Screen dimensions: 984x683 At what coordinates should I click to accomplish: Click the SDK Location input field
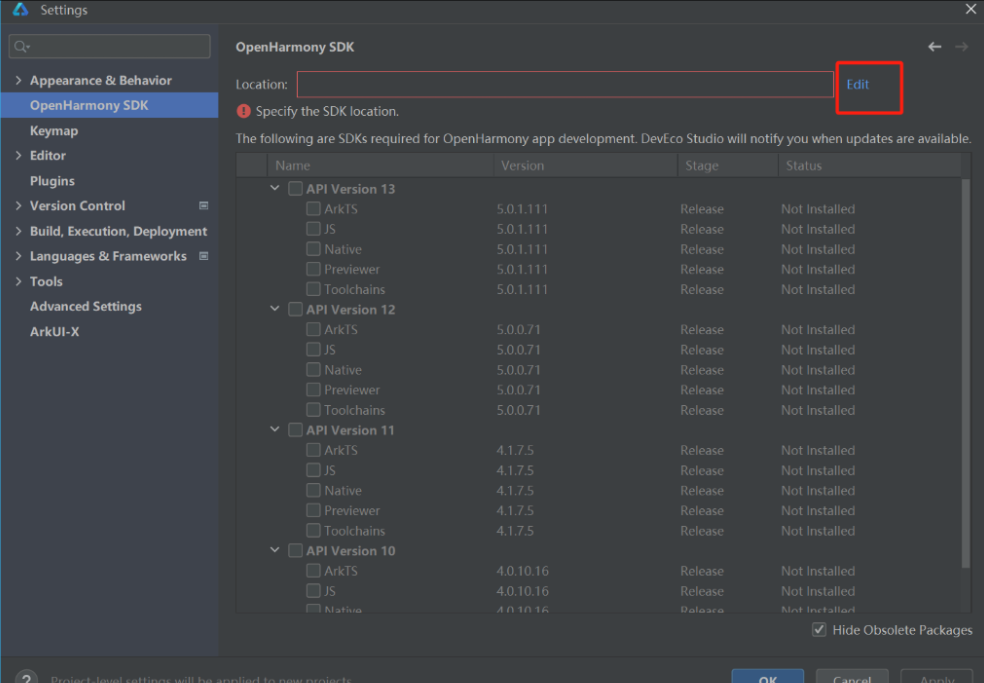565,84
